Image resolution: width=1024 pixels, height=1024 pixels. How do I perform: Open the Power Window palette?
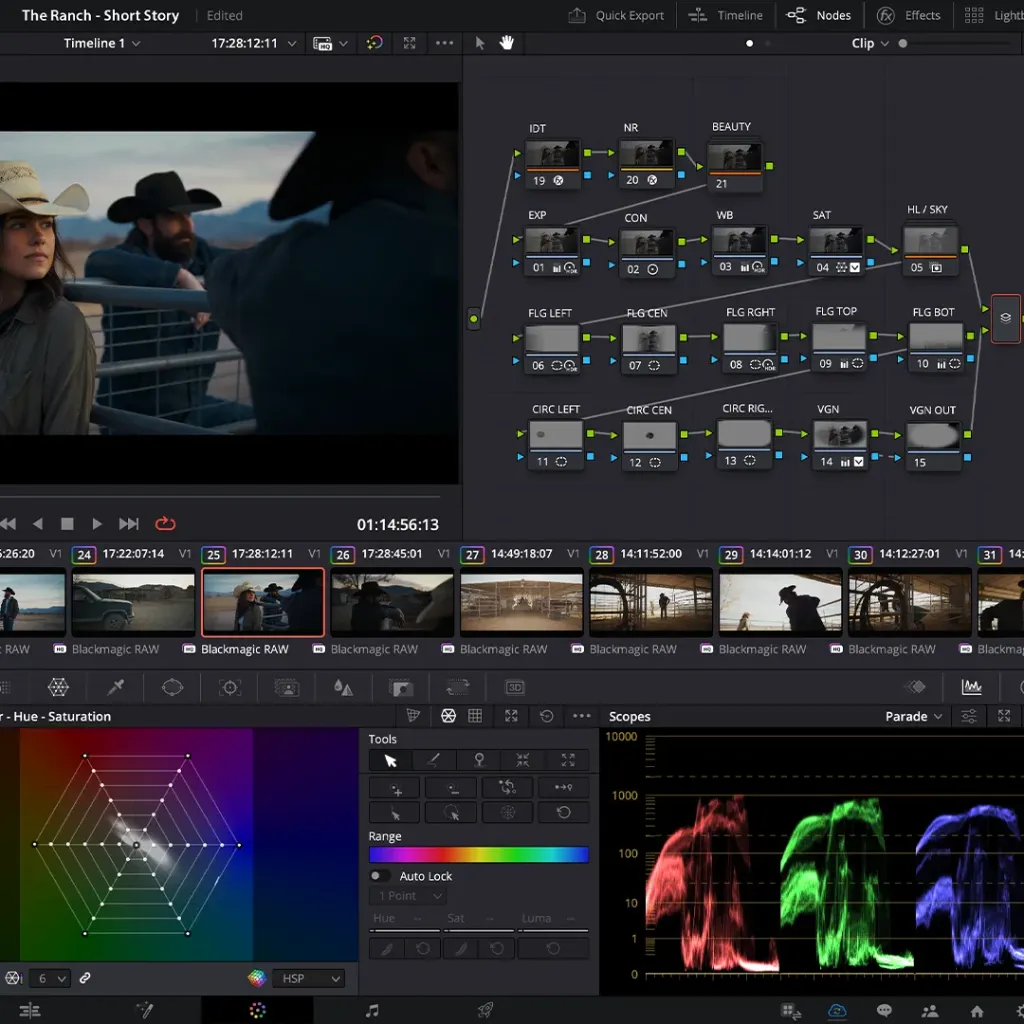pyautogui.click(x=172, y=687)
